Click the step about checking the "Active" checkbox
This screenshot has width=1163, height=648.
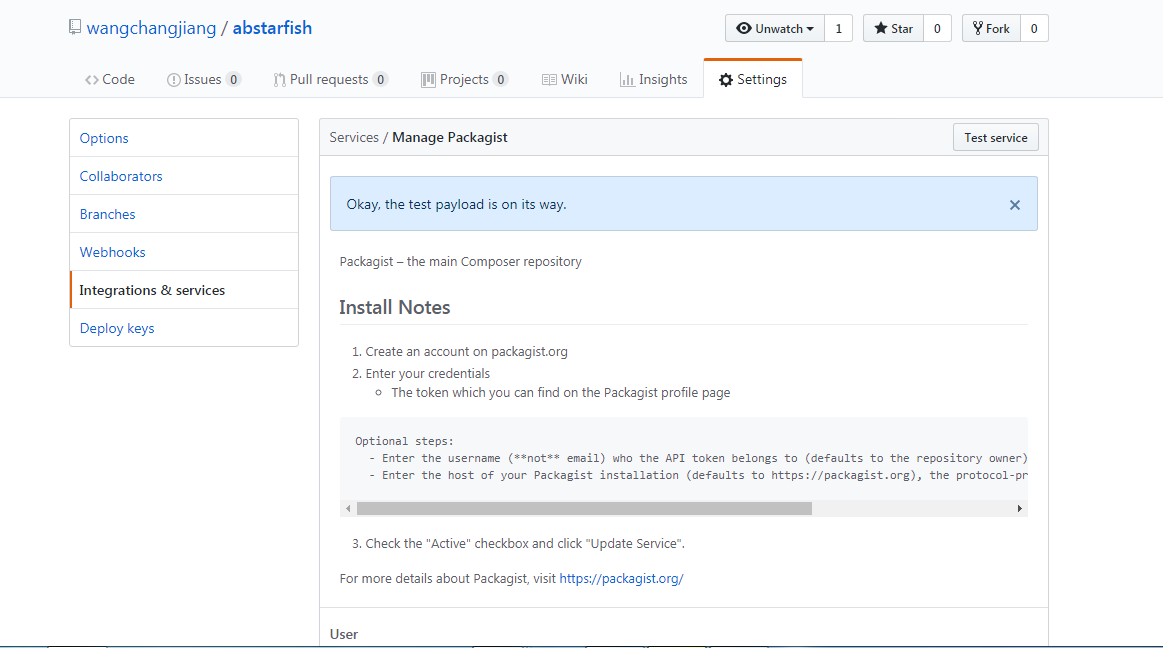[525, 543]
